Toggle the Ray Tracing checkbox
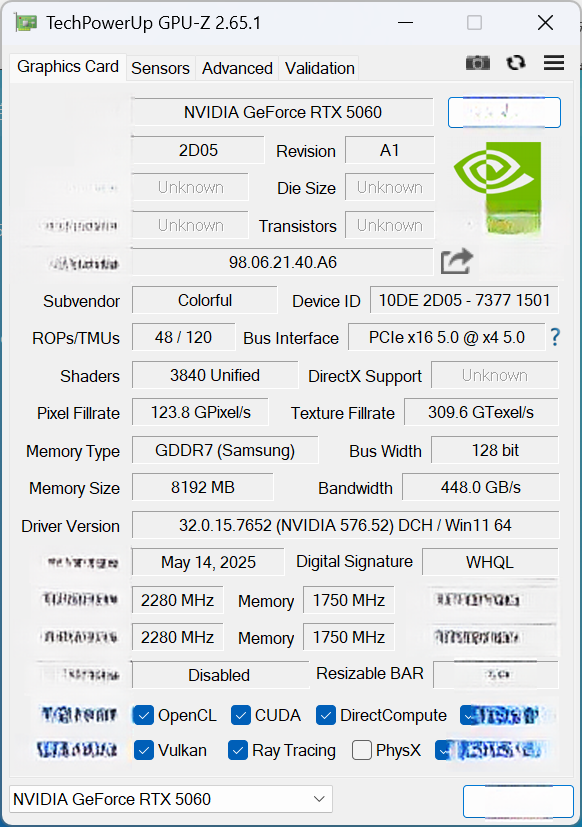The height and width of the screenshot is (827, 582). tap(238, 750)
